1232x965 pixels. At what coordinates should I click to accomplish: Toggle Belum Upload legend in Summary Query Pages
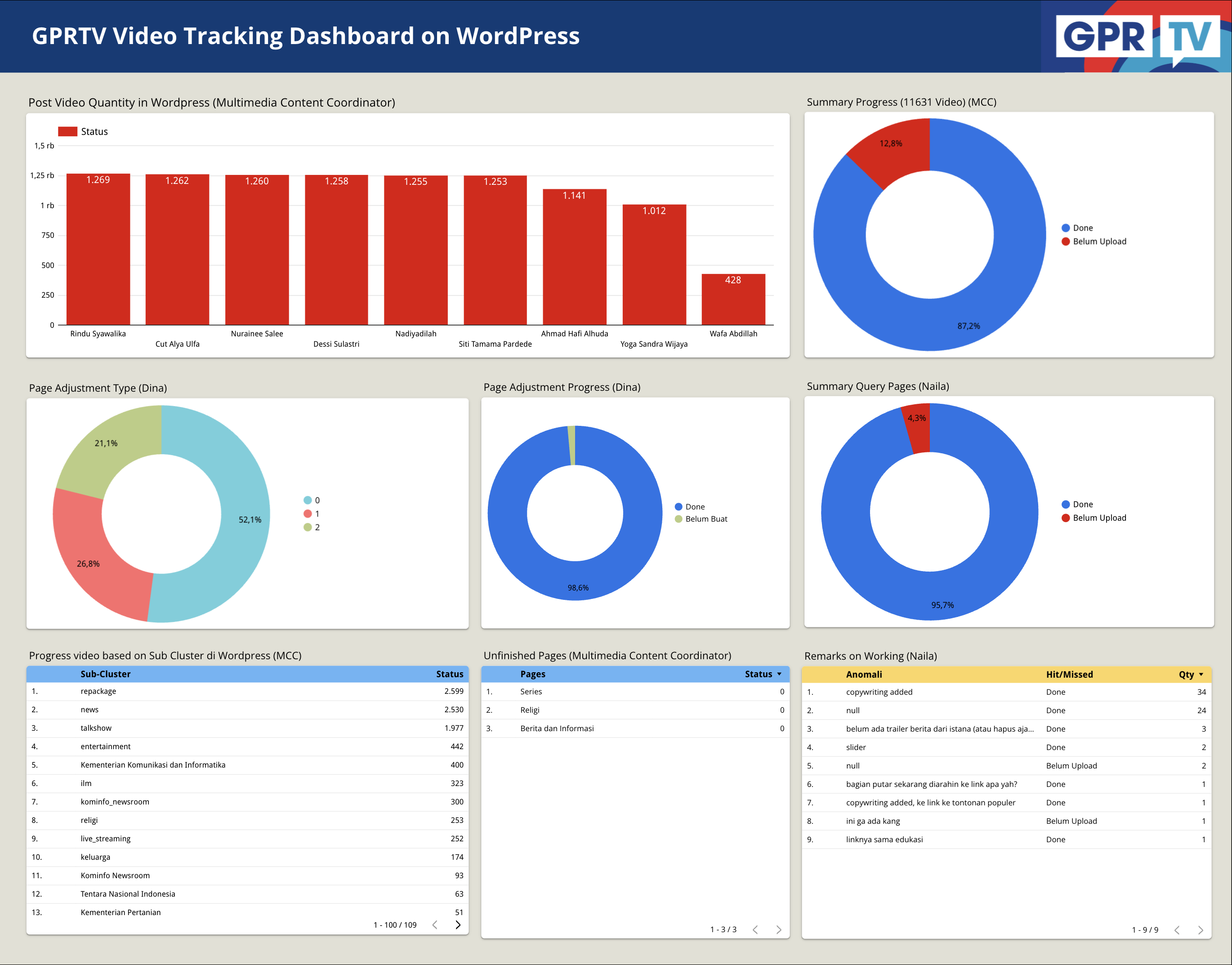[x=1094, y=518]
